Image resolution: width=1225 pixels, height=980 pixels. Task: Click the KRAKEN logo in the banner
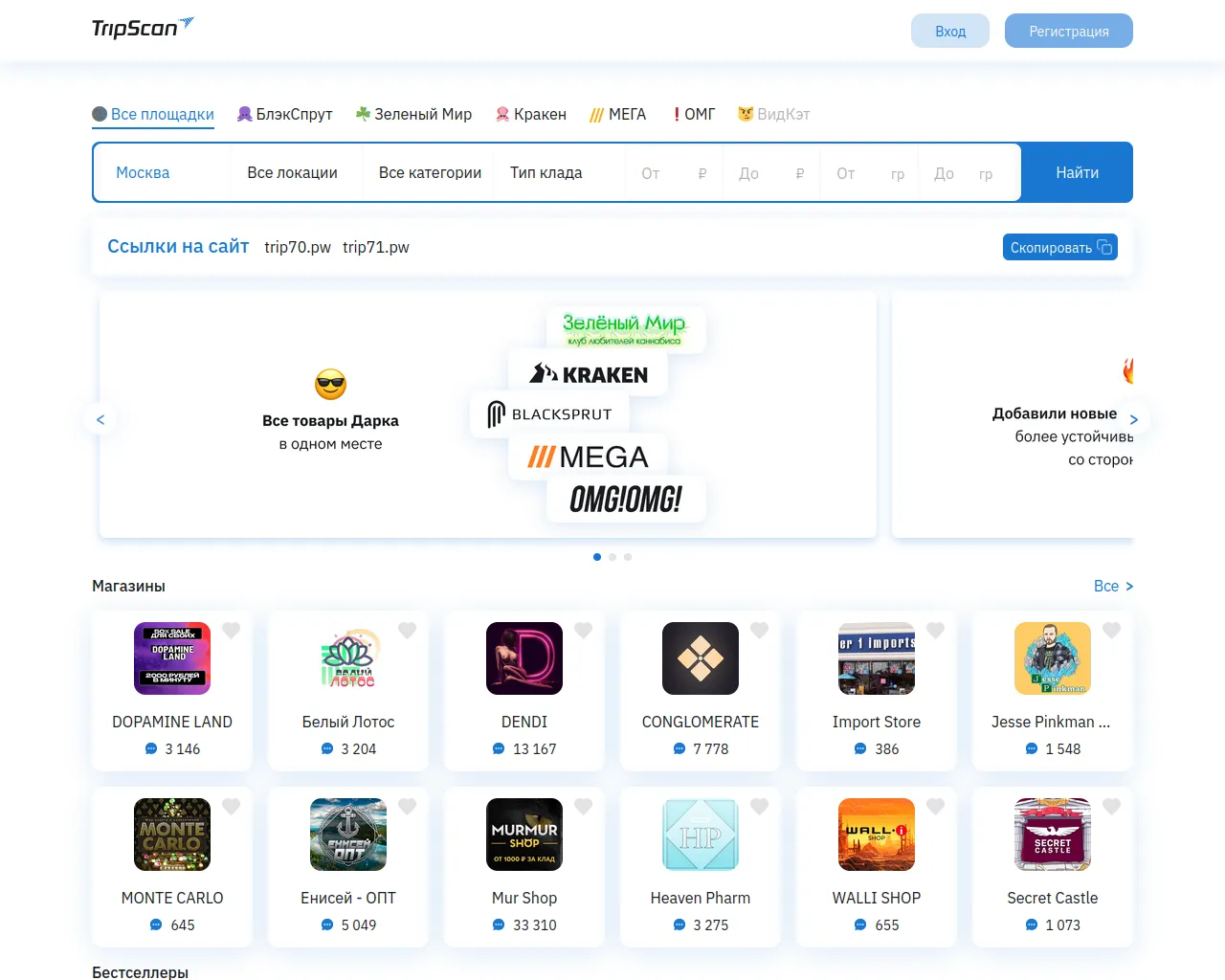tap(588, 374)
